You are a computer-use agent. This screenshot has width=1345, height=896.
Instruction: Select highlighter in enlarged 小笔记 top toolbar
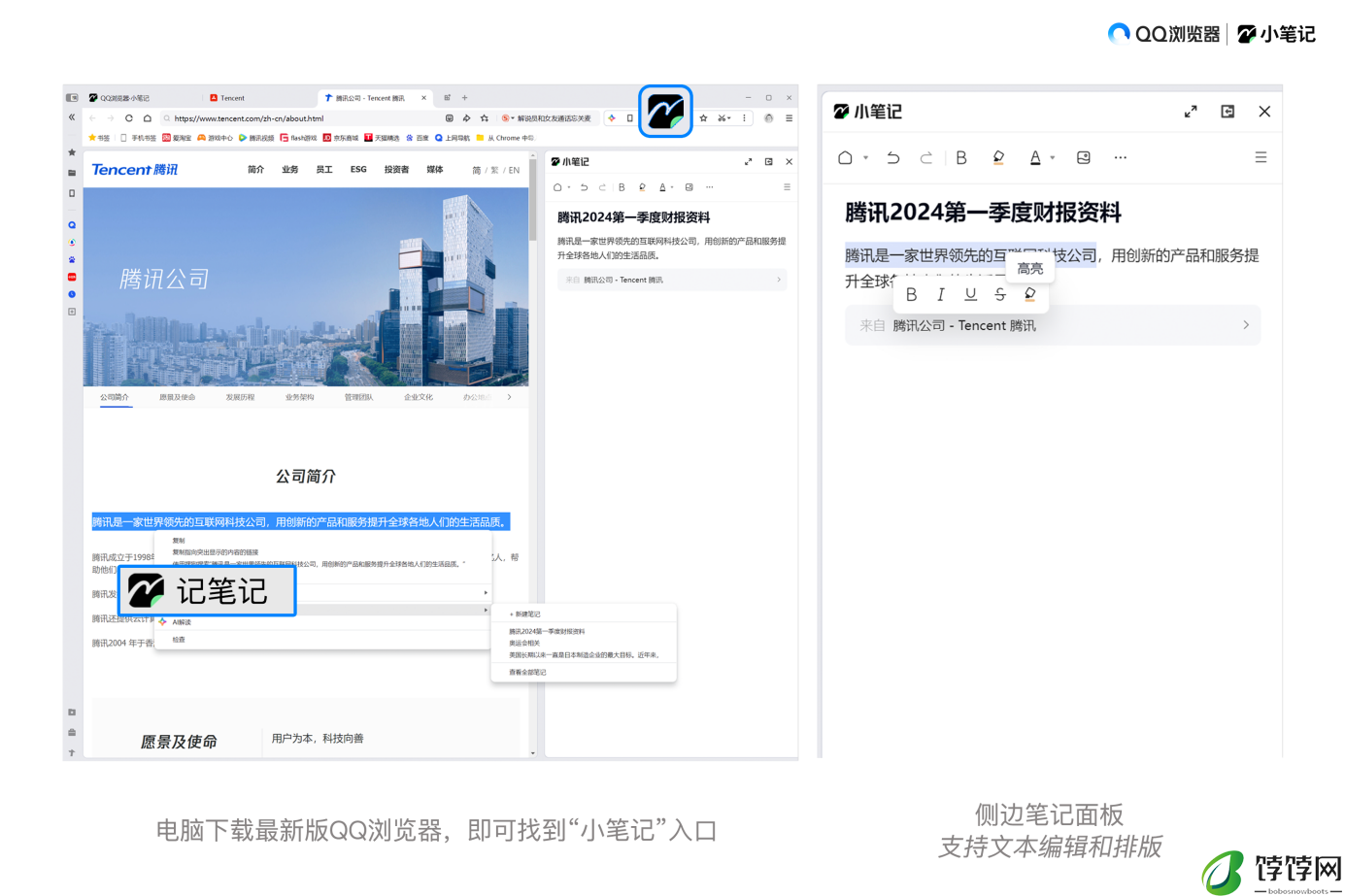[x=998, y=157]
